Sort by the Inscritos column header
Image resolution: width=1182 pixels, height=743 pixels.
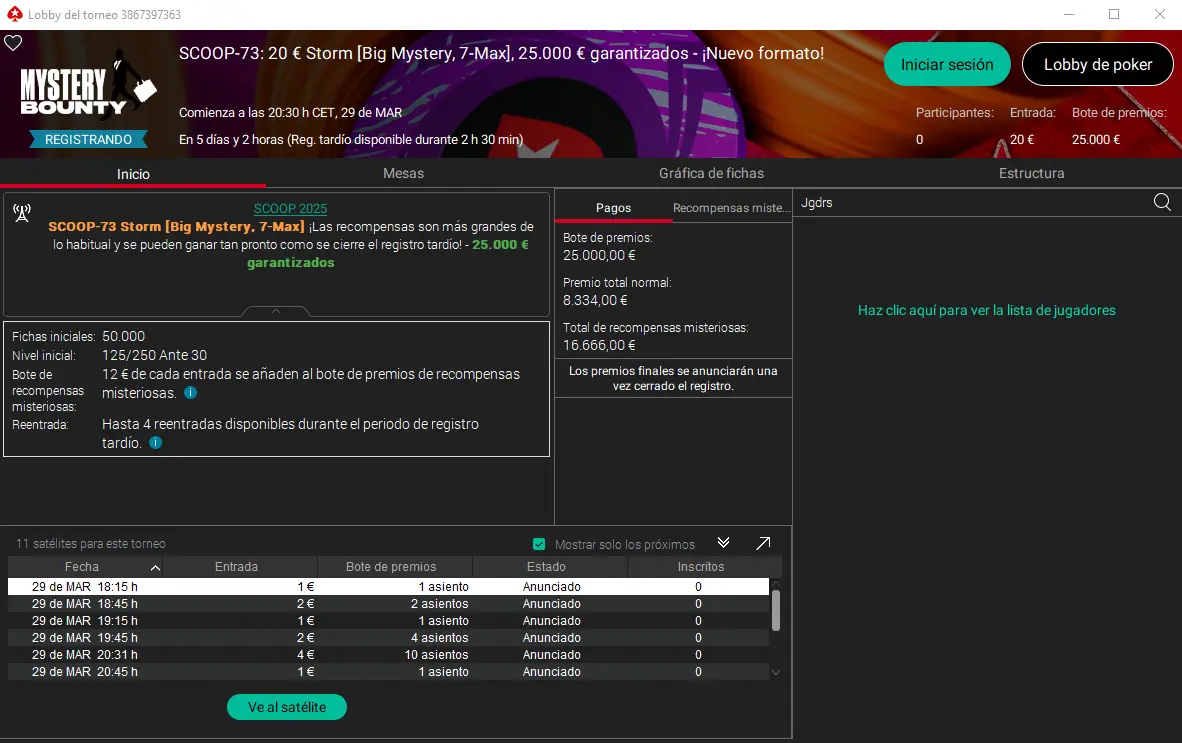click(700, 567)
